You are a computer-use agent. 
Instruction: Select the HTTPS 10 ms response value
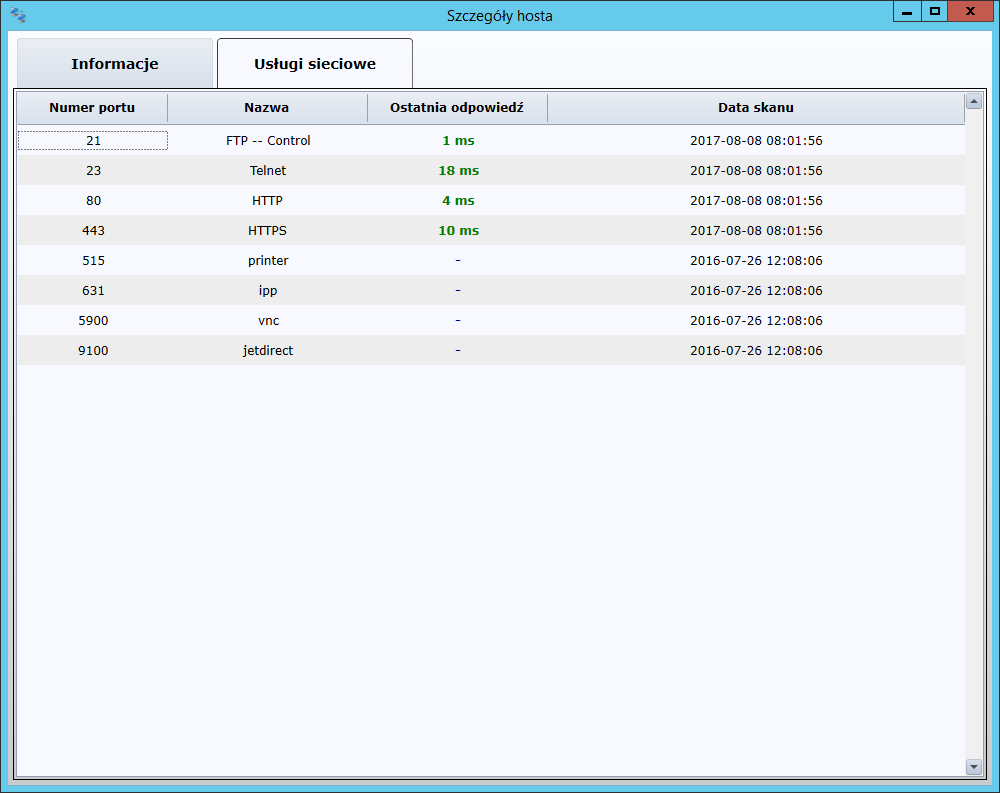pyautogui.click(x=458, y=231)
